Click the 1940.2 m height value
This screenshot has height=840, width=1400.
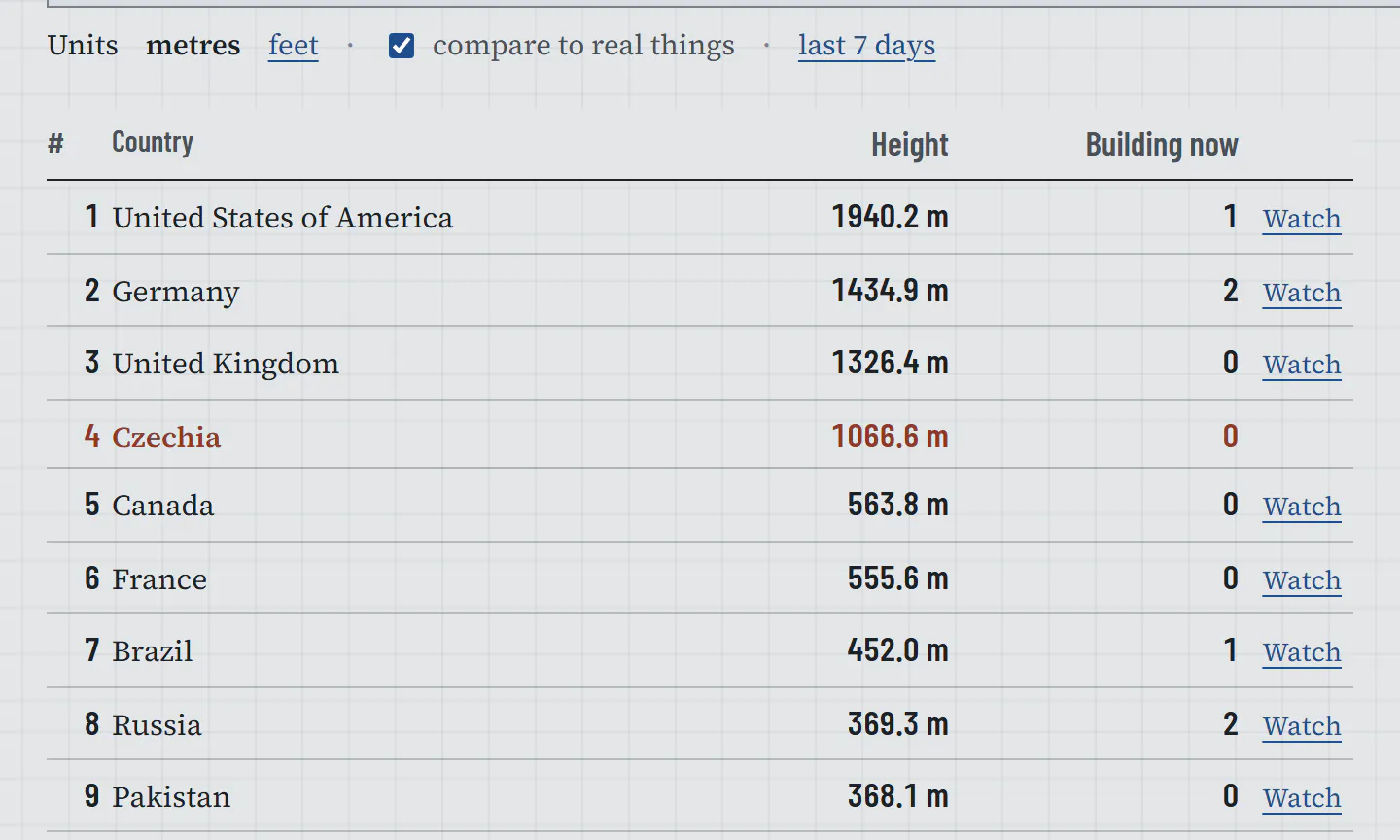(890, 217)
